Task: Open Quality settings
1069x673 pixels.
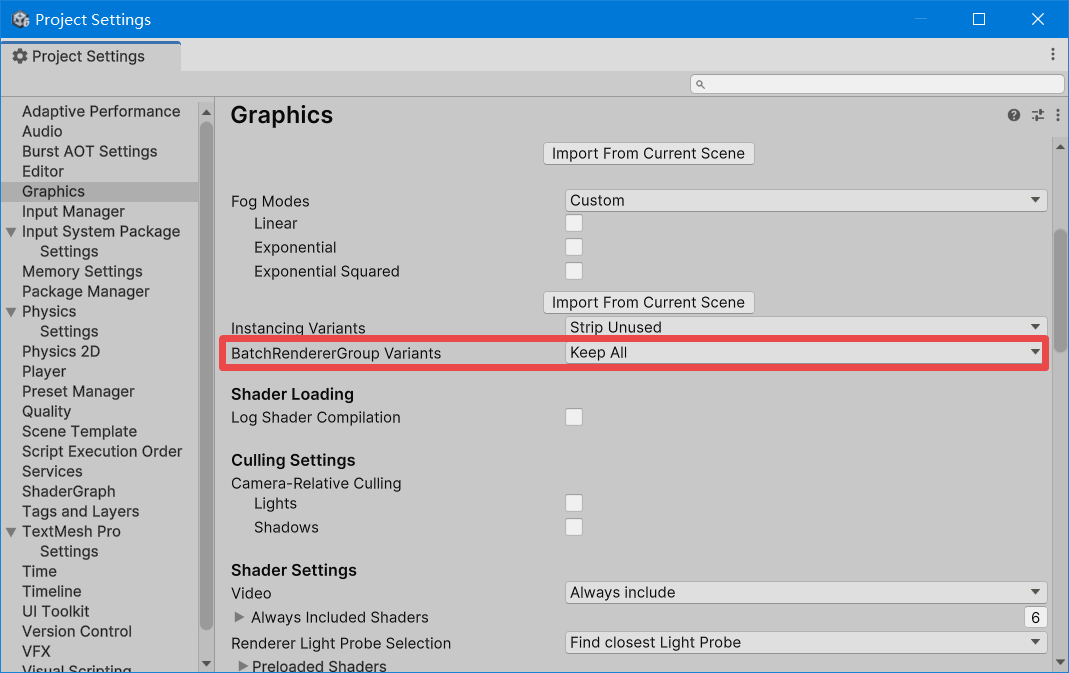Action: tap(46, 411)
